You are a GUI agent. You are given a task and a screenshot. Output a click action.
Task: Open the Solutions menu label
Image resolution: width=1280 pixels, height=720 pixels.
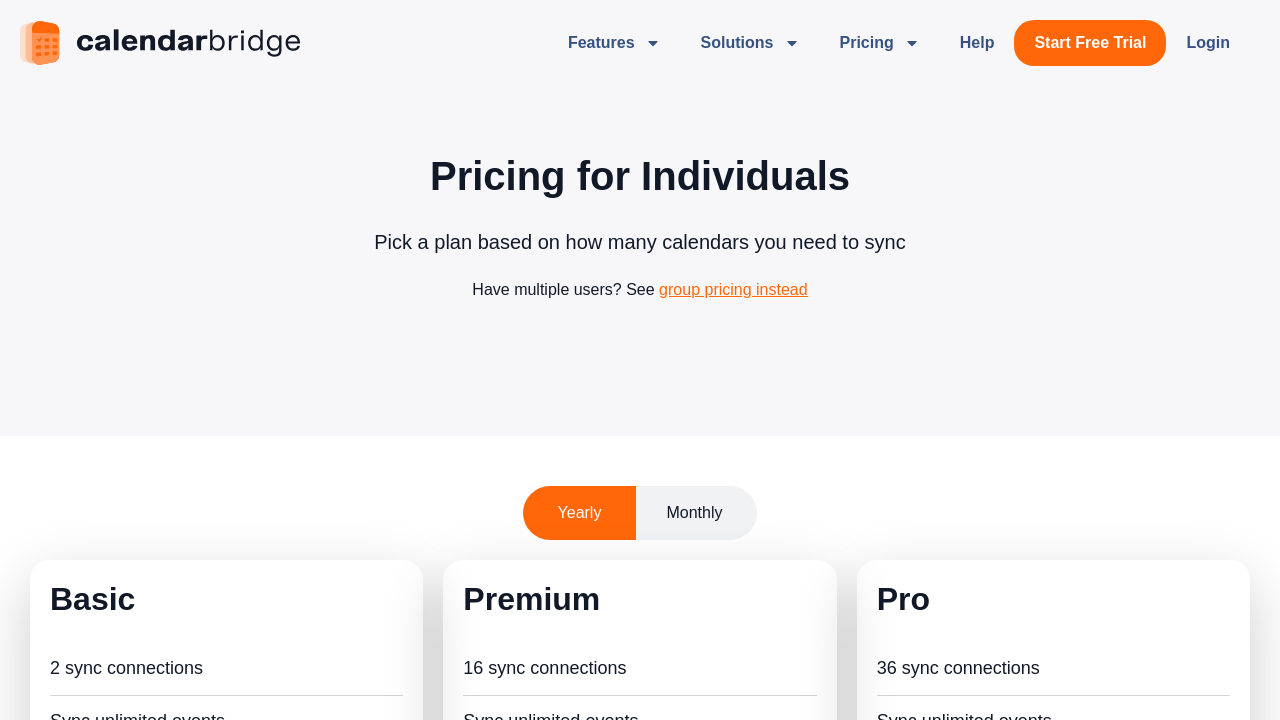tap(736, 43)
